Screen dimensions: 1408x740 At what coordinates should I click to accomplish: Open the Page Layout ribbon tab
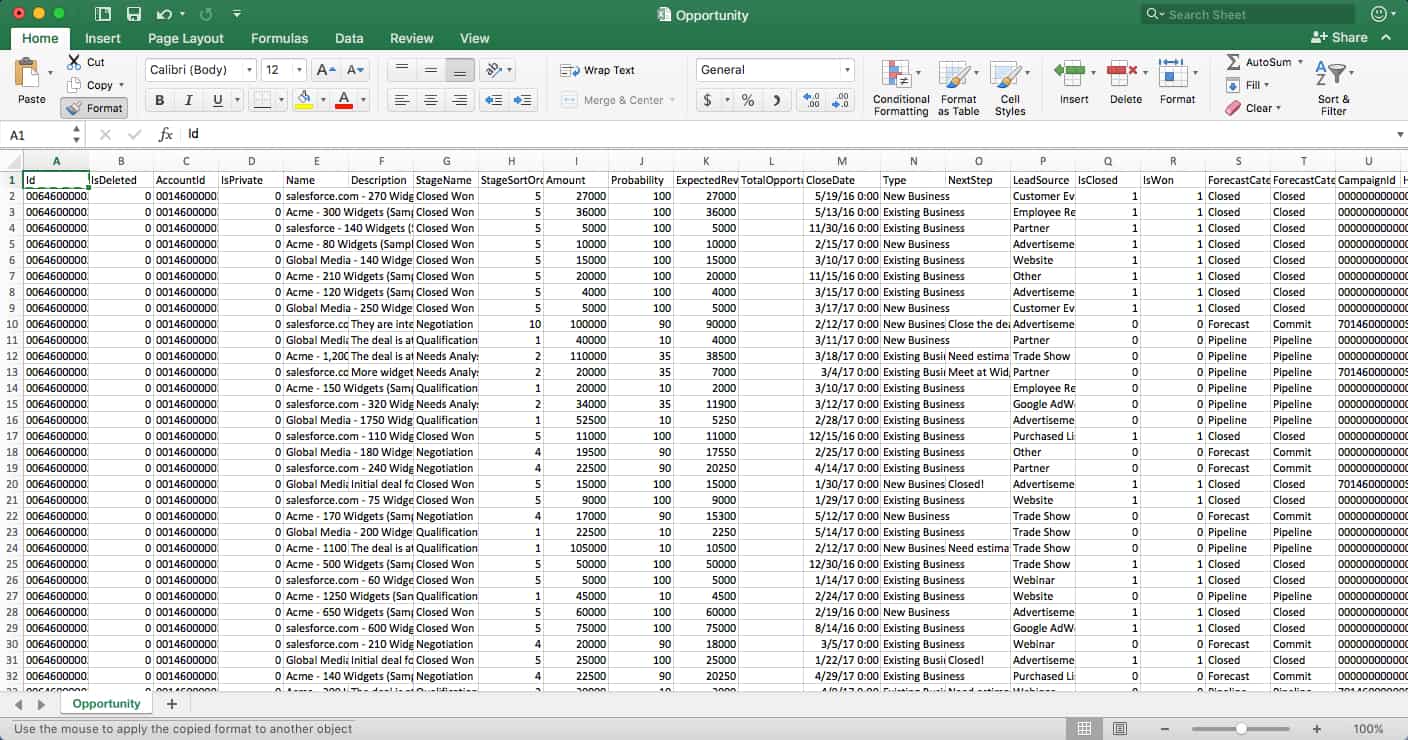(186, 38)
